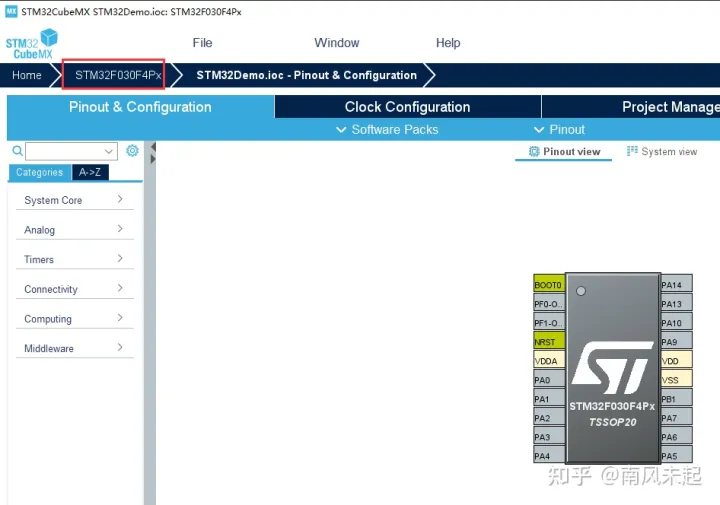Switch to Project Manager tab

pos(631,107)
